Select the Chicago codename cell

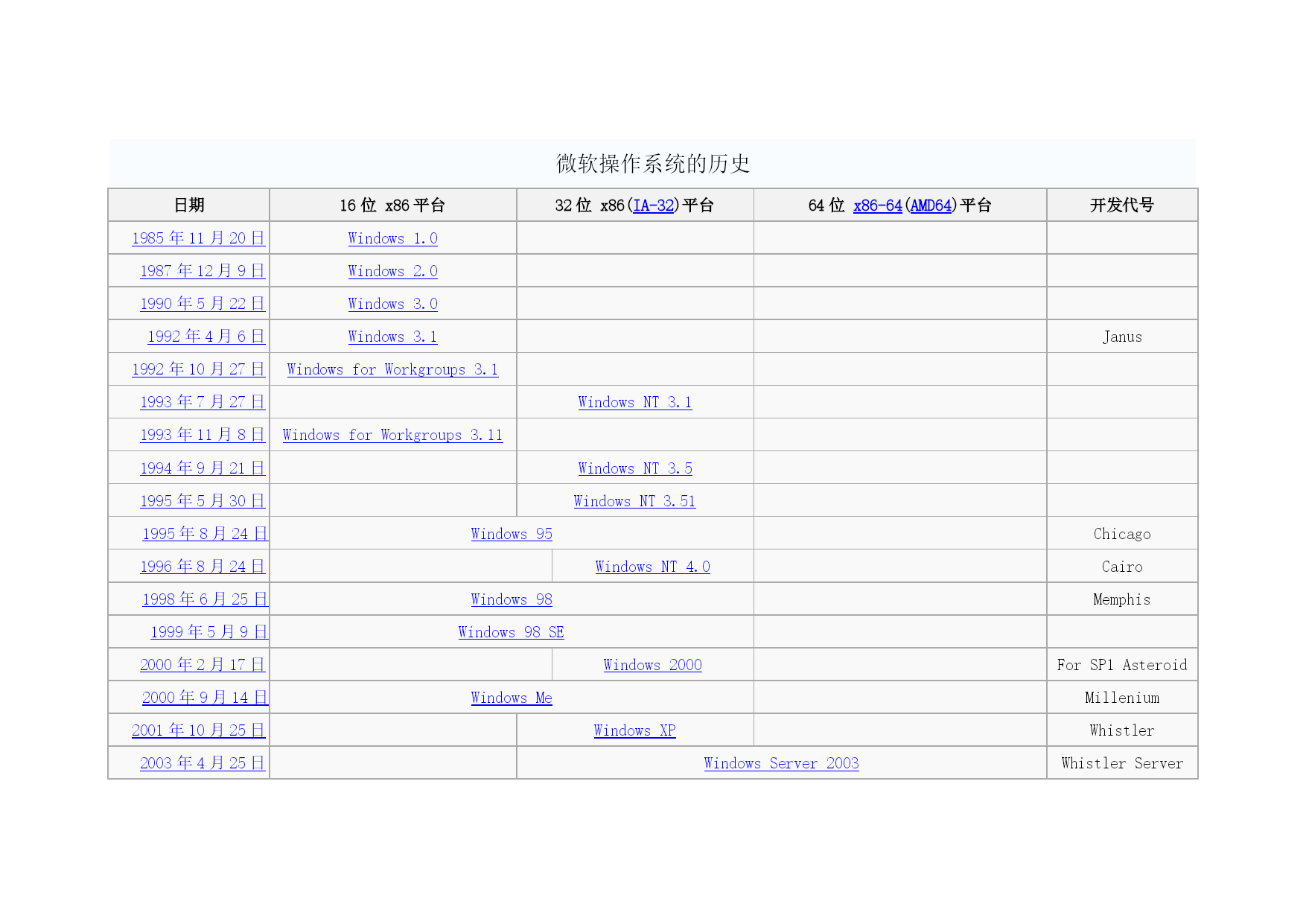[1122, 534]
